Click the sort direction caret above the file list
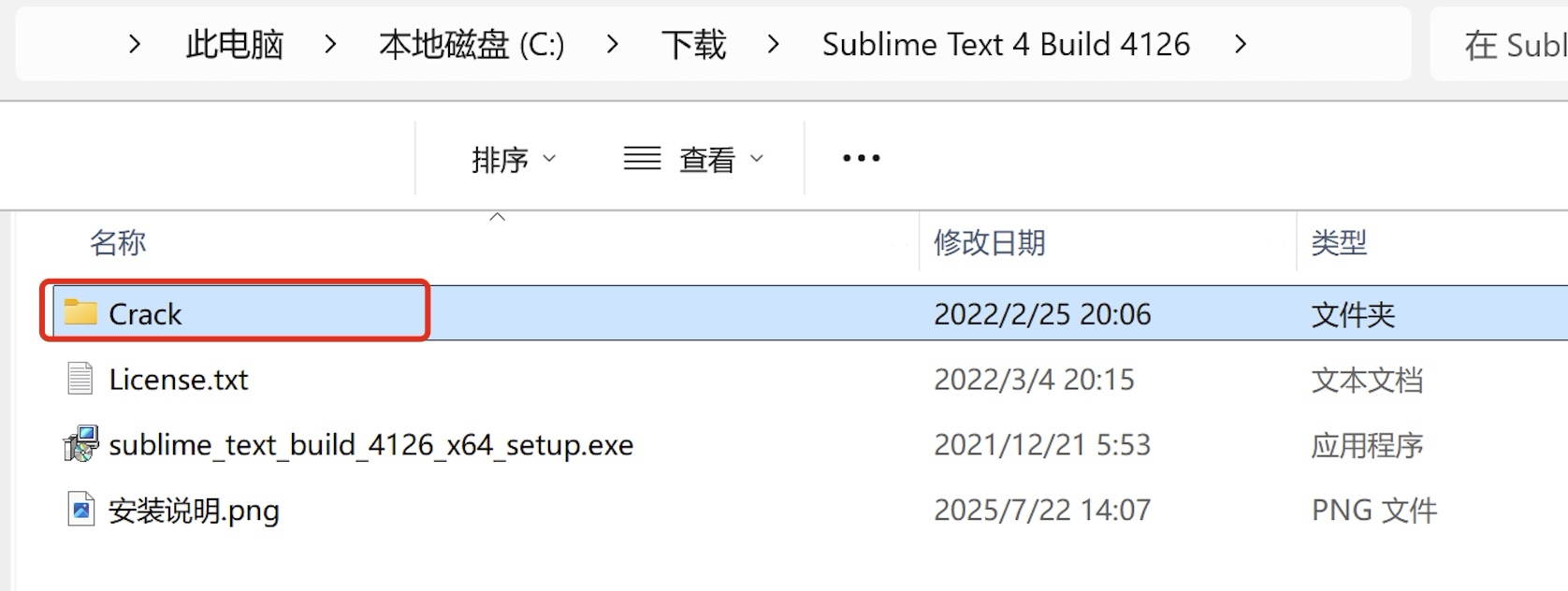The height and width of the screenshot is (591, 1568). 497,216
